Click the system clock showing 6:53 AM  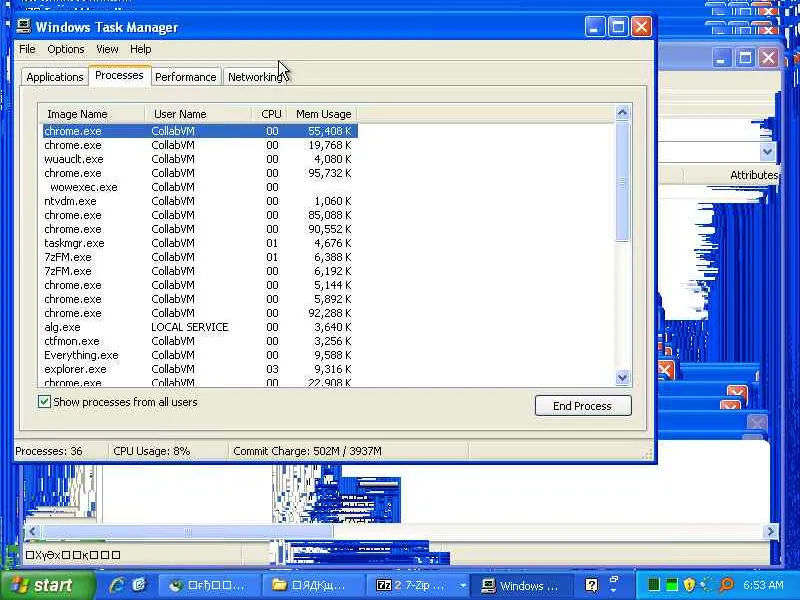[763, 585]
